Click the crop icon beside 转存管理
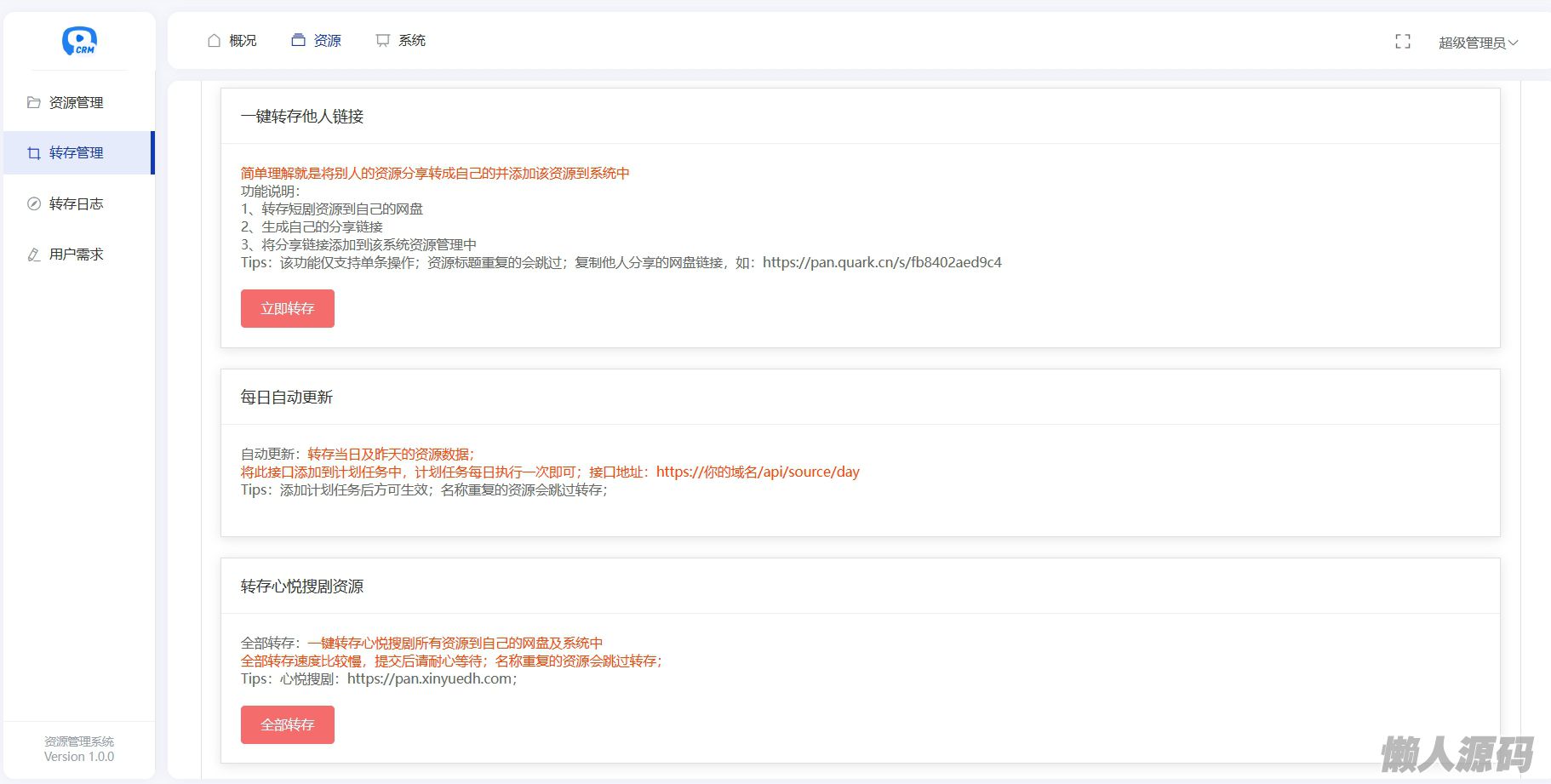Image resolution: width=1551 pixels, height=784 pixels. tap(34, 153)
